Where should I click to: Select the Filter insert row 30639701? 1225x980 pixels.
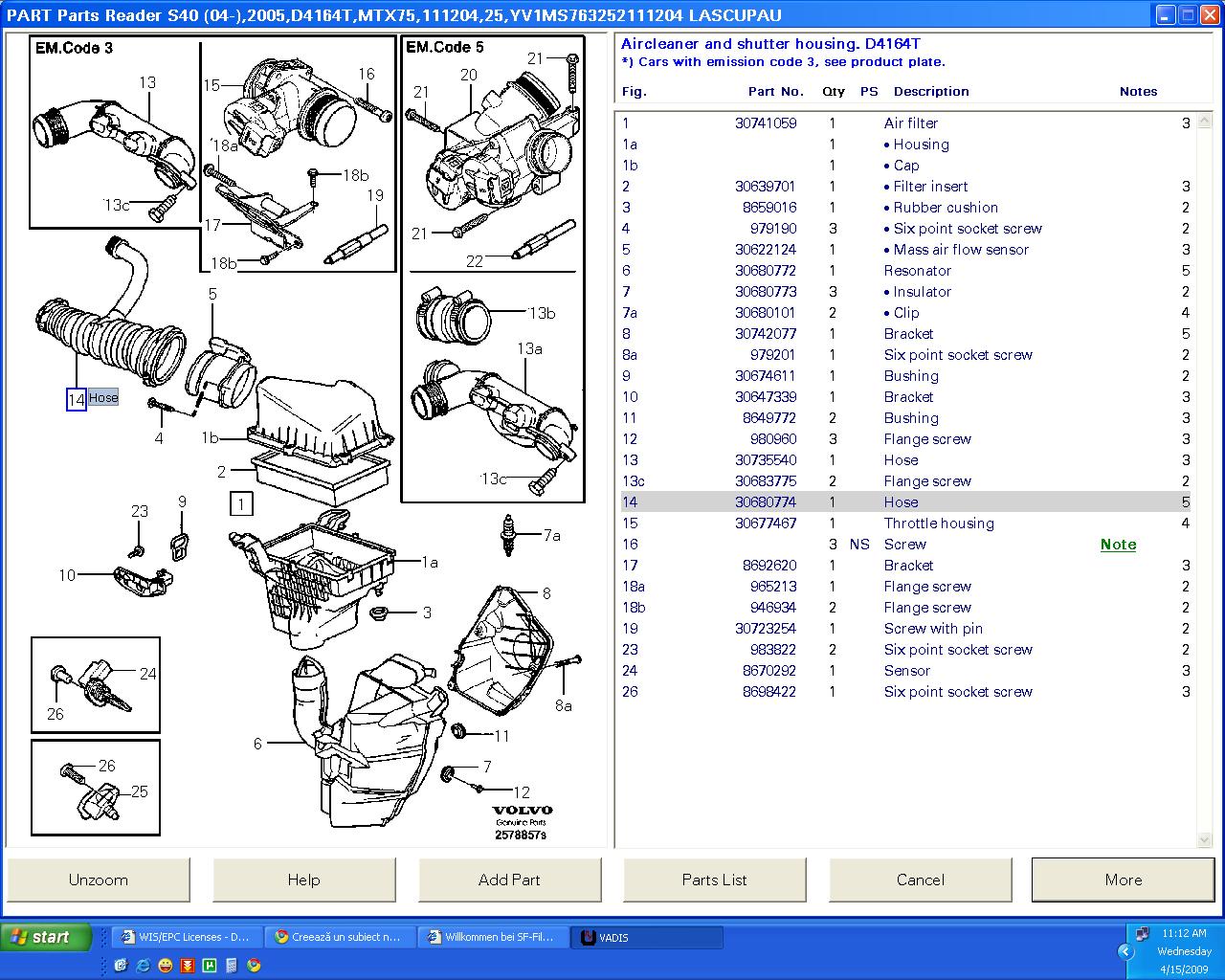tap(905, 187)
